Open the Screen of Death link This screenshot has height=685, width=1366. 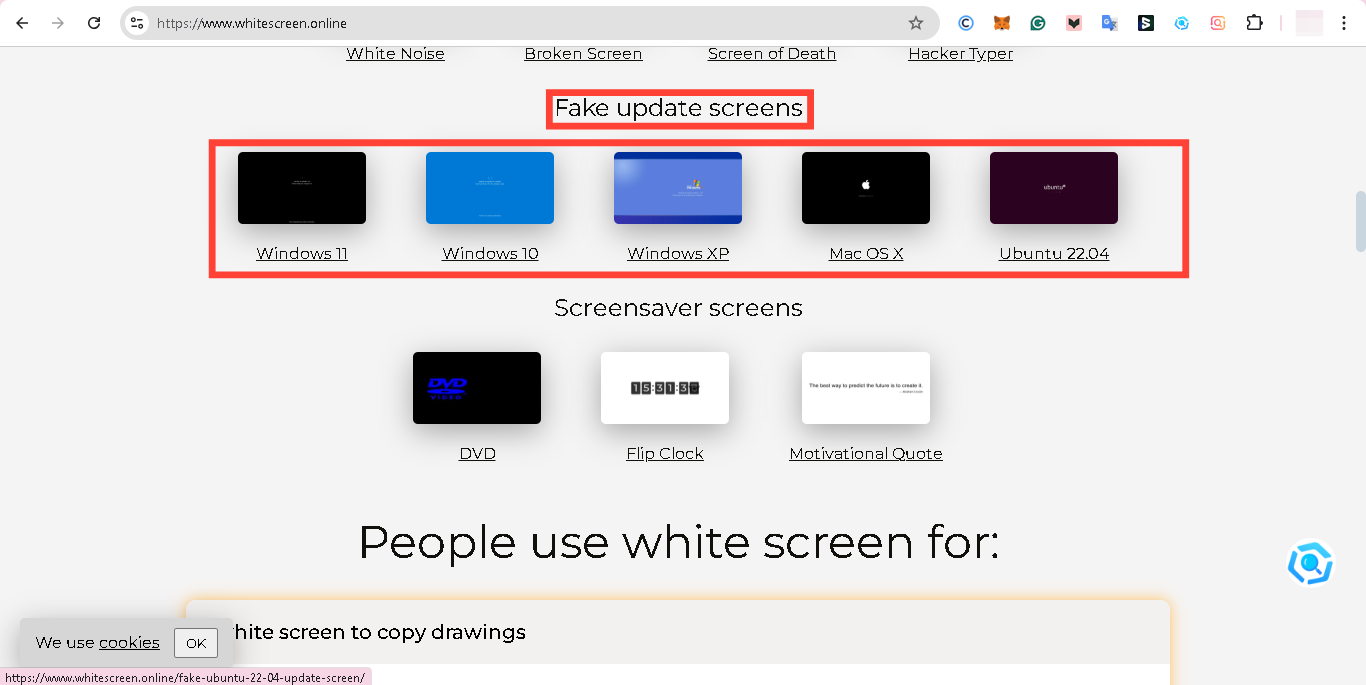(772, 54)
